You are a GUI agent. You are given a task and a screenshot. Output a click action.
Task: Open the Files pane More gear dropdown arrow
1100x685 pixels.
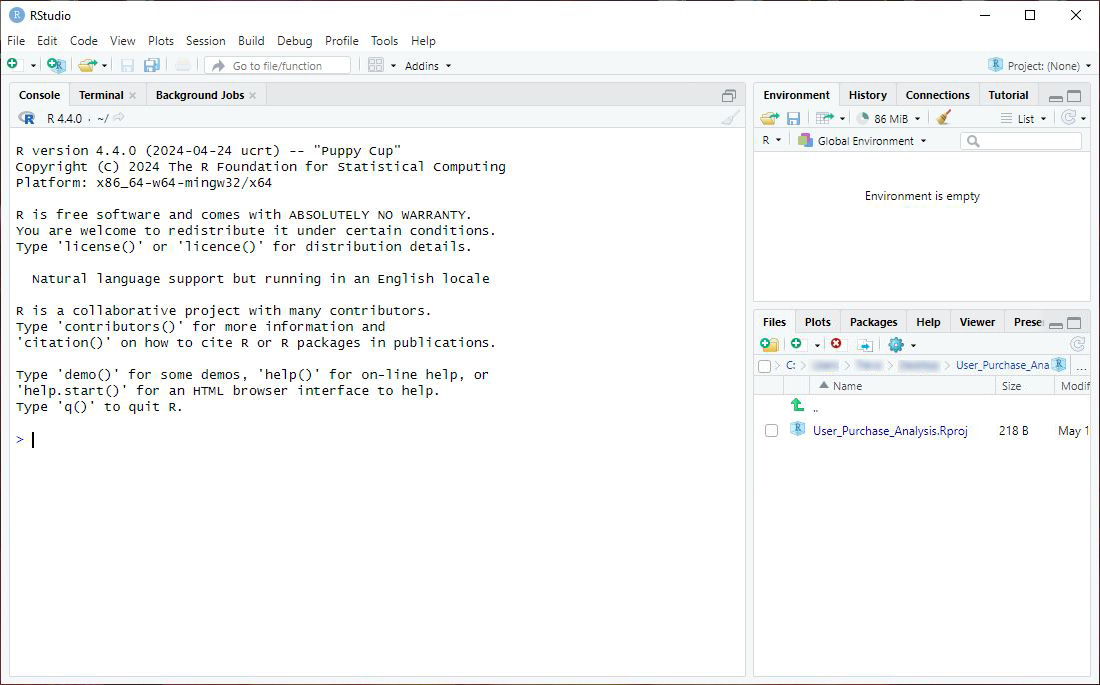click(x=913, y=345)
